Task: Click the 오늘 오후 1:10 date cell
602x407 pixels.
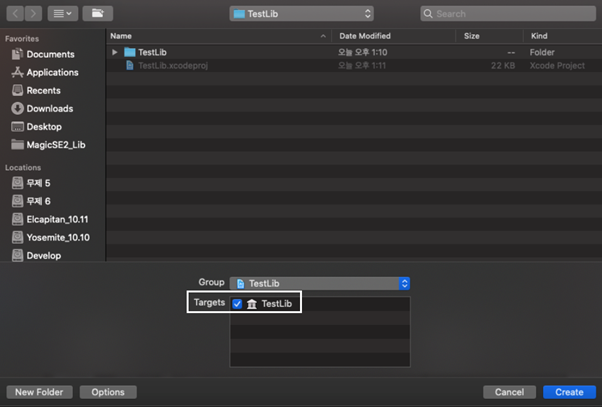Action: [x=362, y=52]
